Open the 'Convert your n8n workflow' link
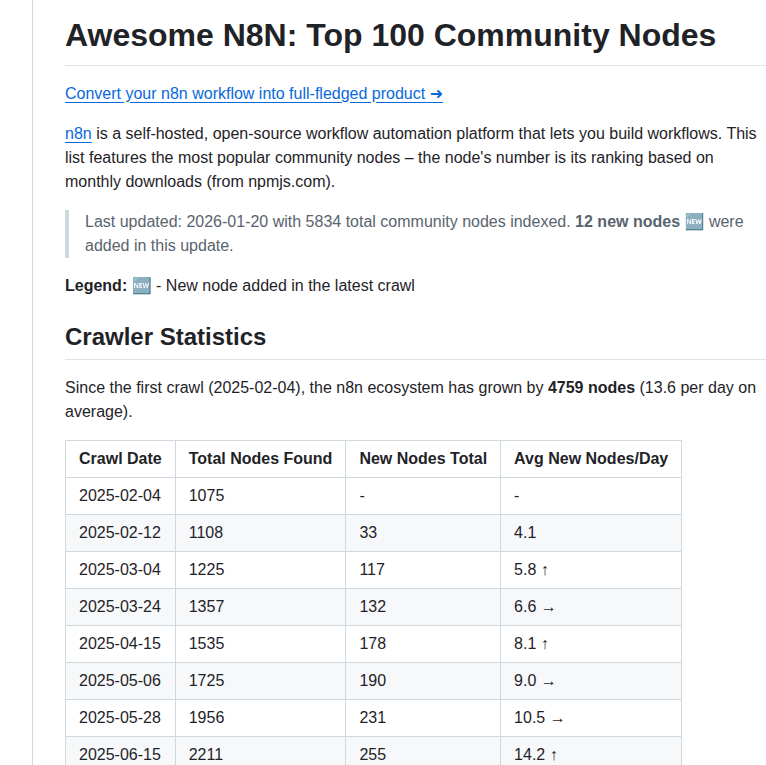Viewport: 766px width, 765px height. [254, 93]
